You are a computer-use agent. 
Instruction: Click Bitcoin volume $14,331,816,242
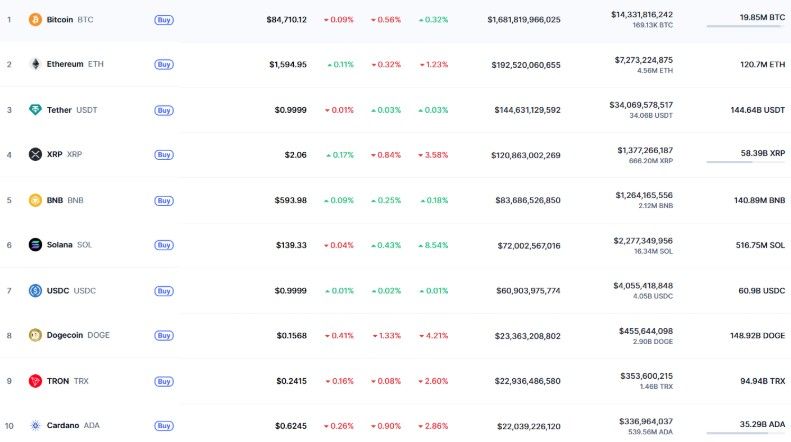coord(642,15)
